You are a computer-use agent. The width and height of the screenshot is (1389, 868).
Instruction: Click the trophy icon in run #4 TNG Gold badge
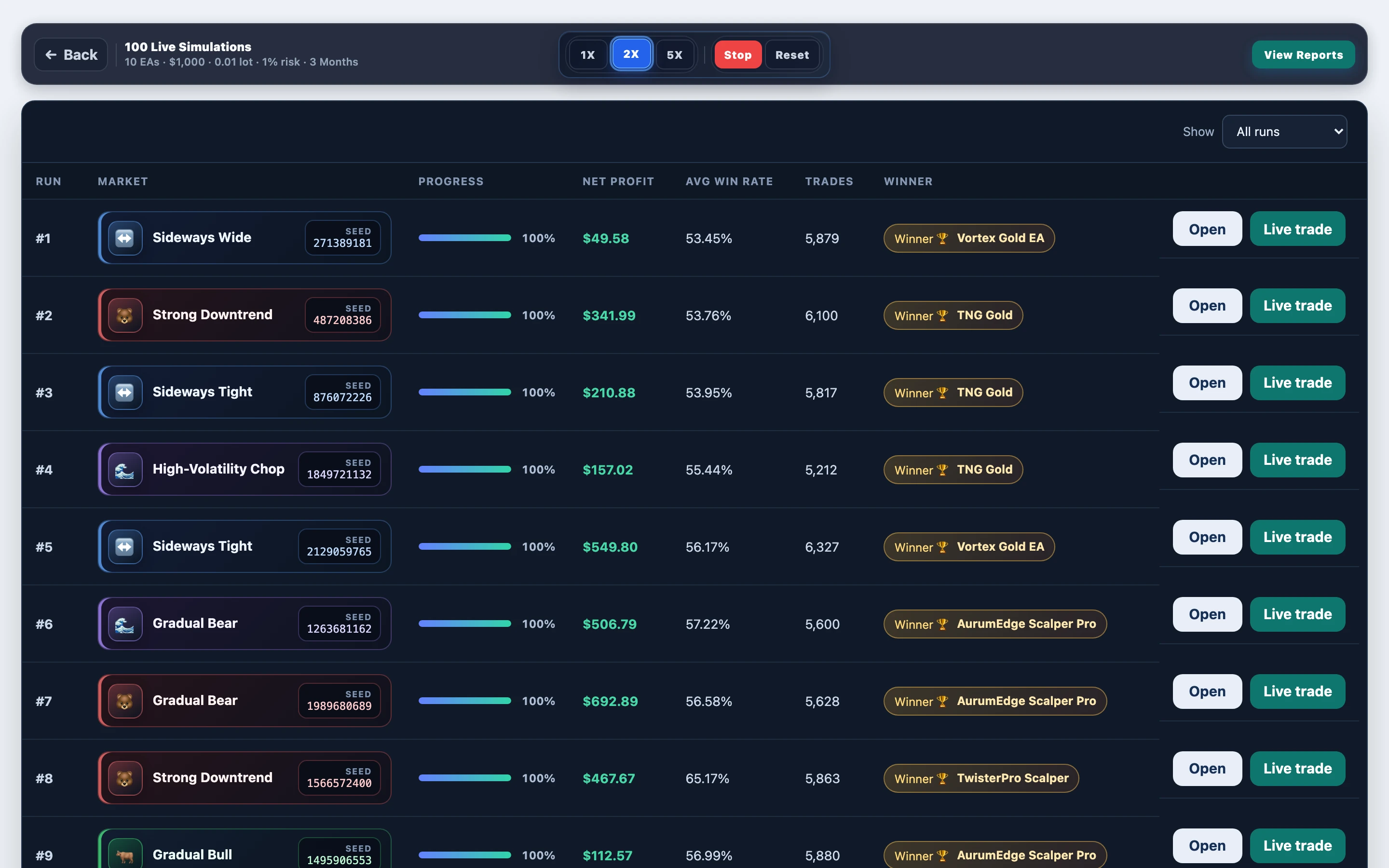(x=942, y=470)
